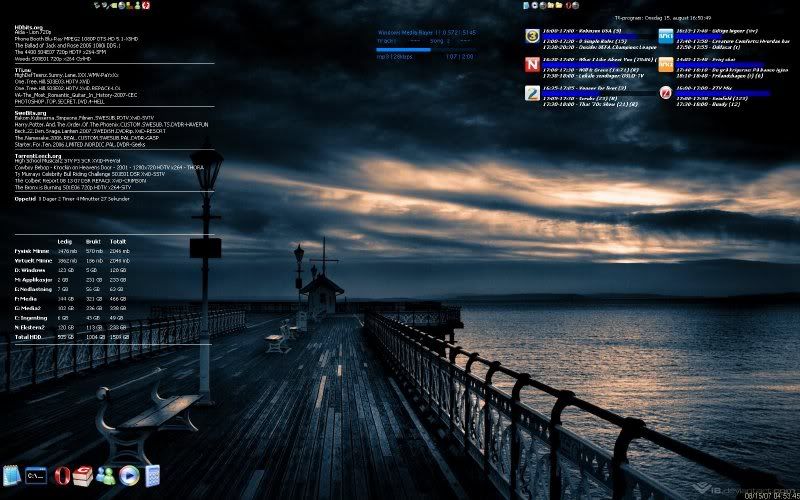Open the SweBits.org feed header
Image resolution: width=800 pixels, height=500 pixels.
tap(31, 113)
